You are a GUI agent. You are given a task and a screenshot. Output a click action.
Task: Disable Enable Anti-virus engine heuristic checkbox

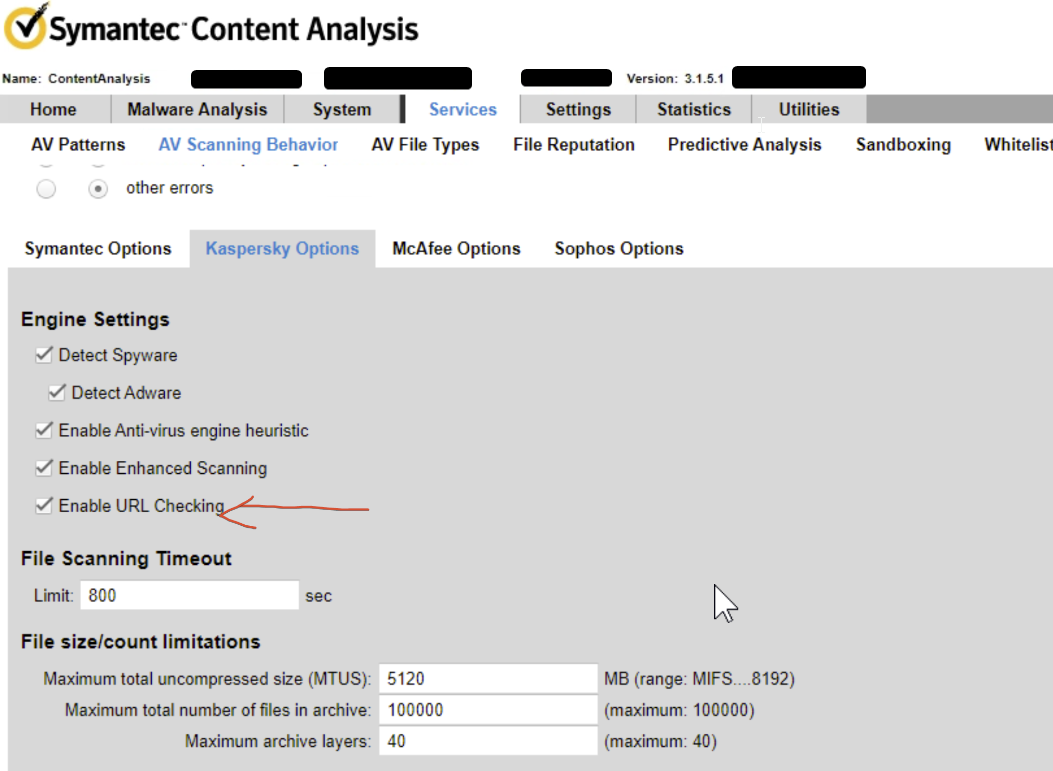(43, 431)
